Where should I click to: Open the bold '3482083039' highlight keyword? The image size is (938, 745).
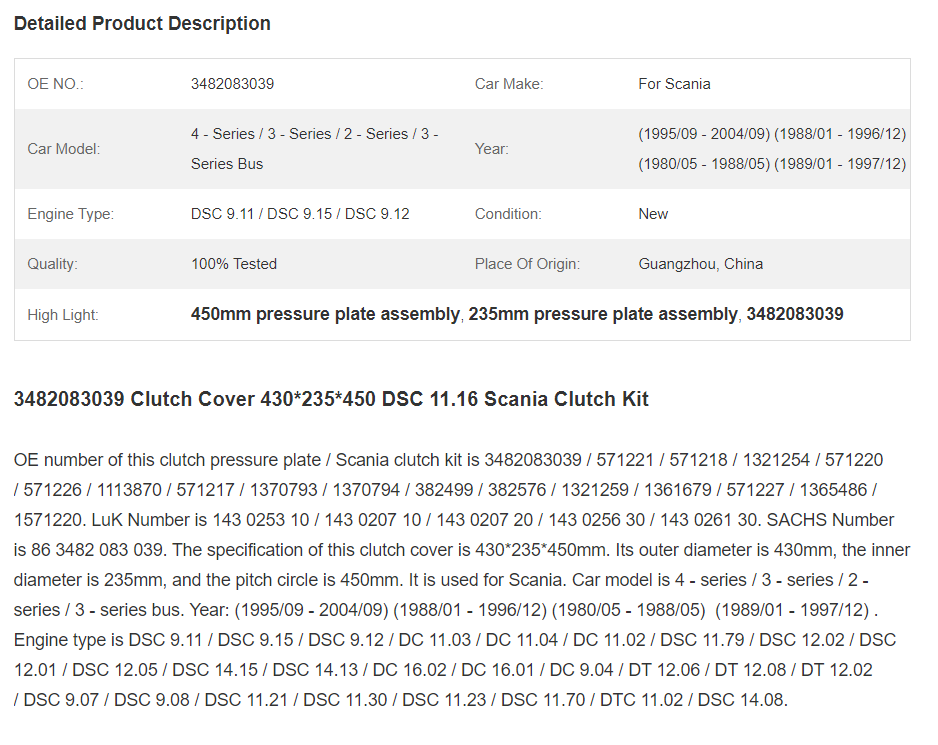point(794,314)
